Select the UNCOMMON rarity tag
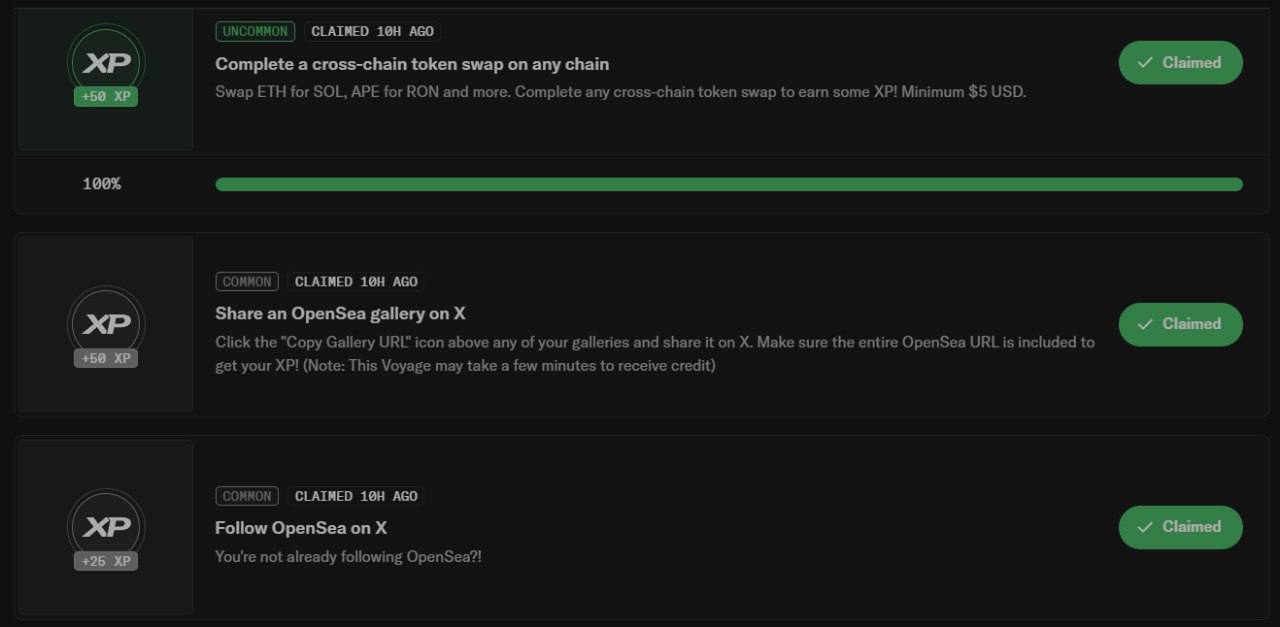 [x=255, y=32]
